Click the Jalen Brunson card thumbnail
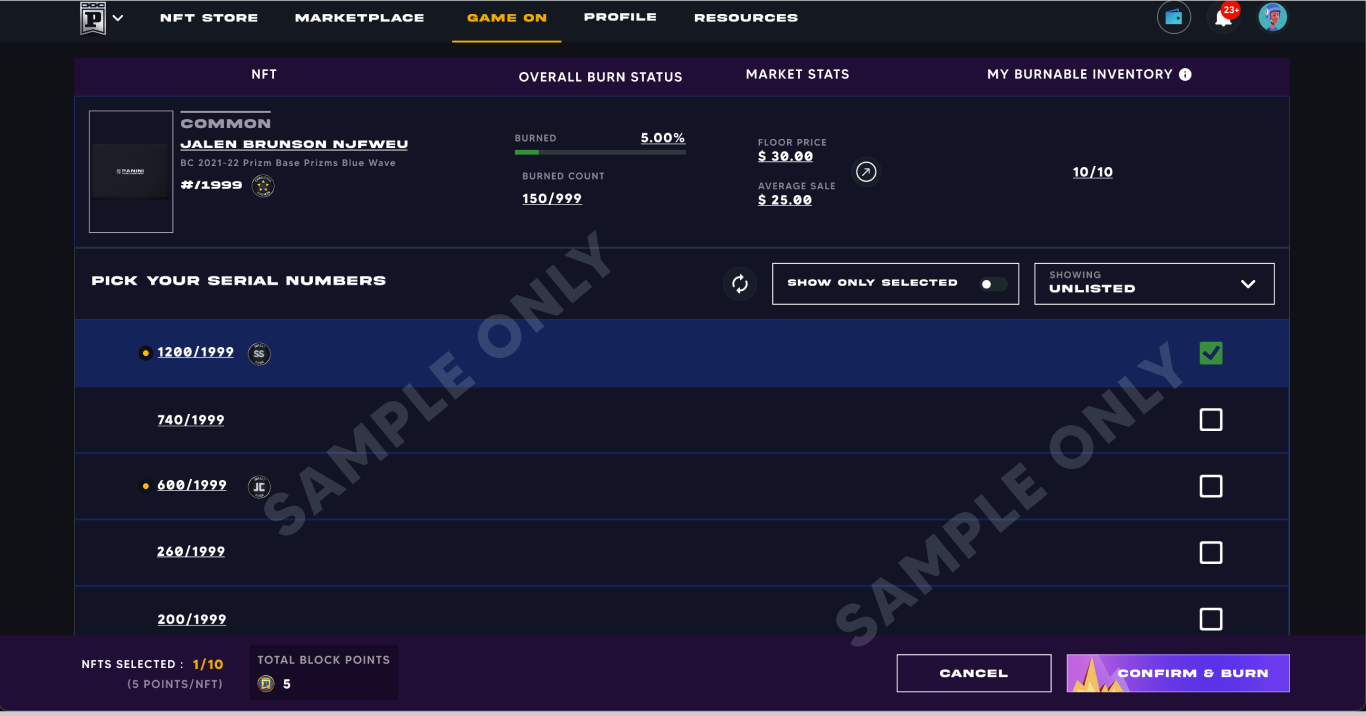Screen dimensions: 1366x716 pos(131,172)
